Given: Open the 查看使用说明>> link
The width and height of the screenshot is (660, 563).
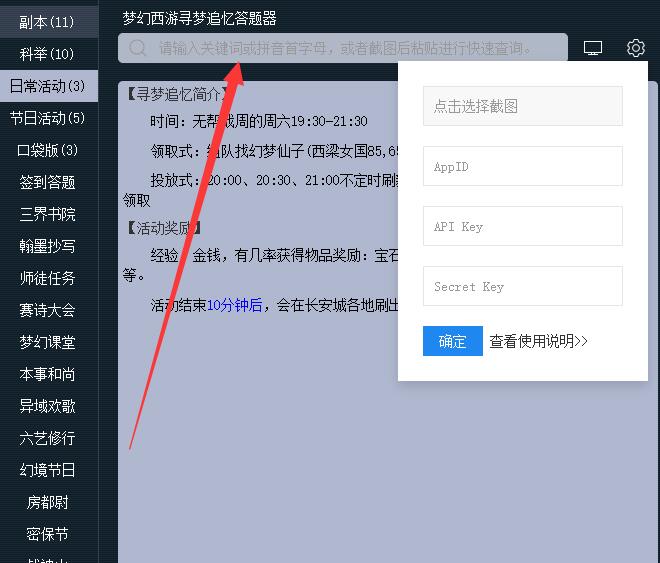Looking at the screenshot, I should coord(538,341).
